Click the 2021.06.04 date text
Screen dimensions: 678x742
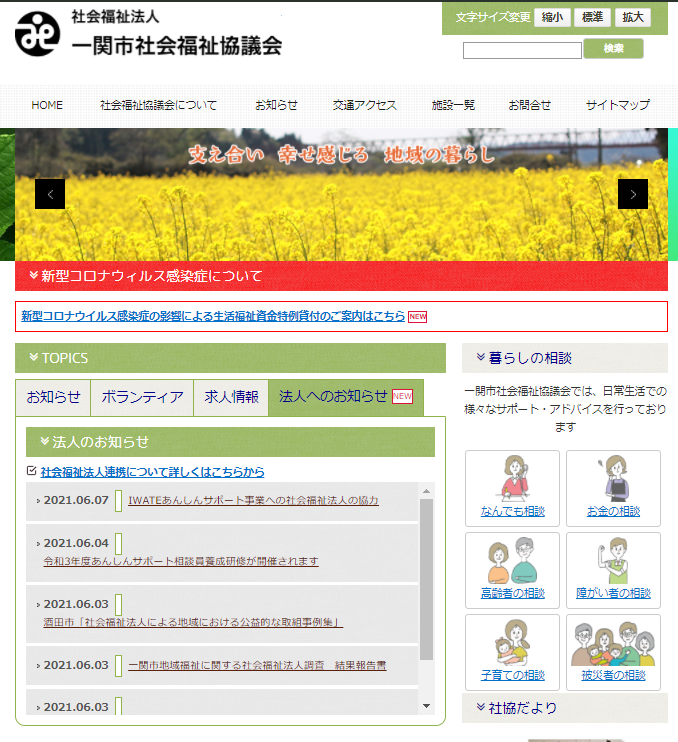[76, 543]
